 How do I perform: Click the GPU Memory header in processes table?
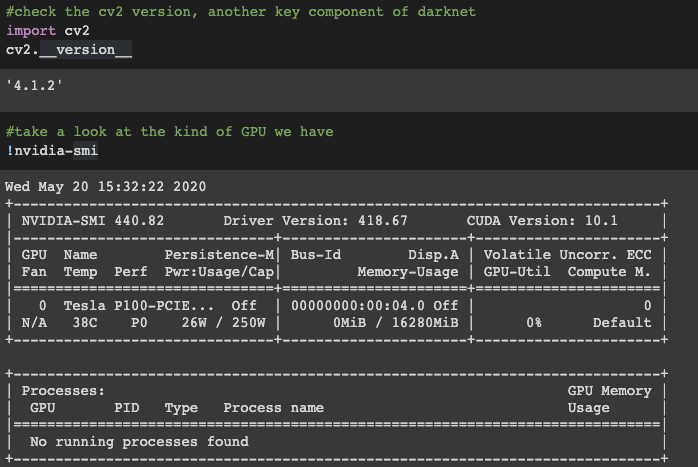(609, 390)
